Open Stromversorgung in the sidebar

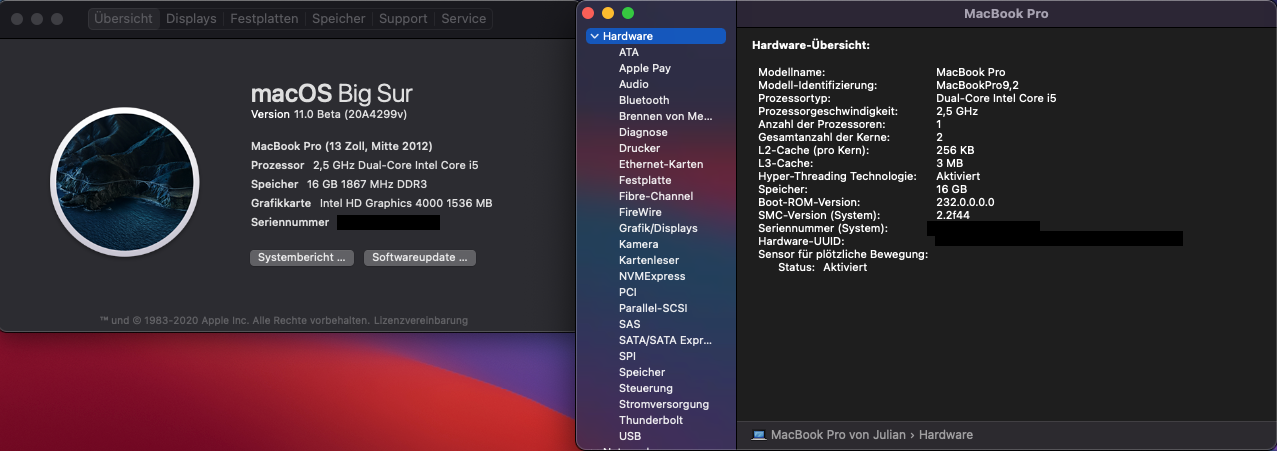point(664,404)
